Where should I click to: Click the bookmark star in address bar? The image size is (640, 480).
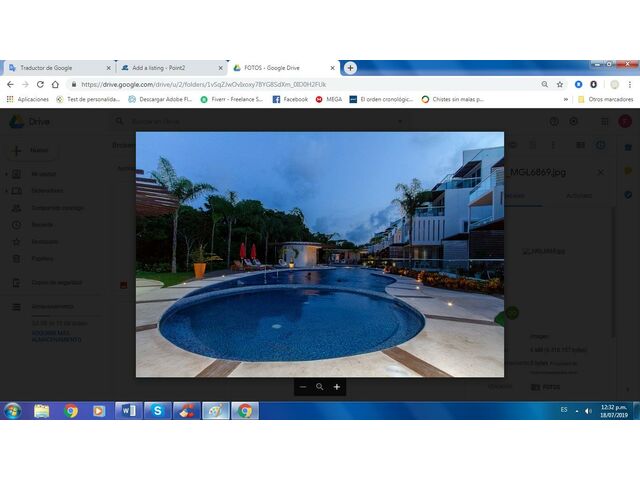(560, 85)
